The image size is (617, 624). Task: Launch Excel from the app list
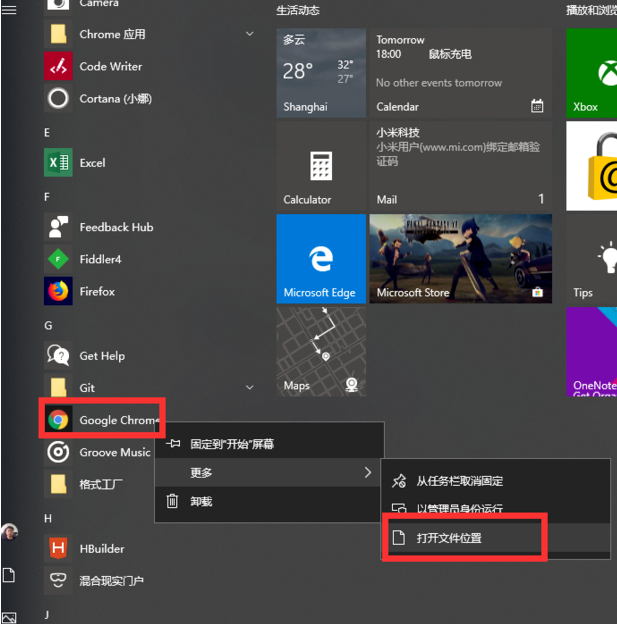pyautogui.click(x=149, y=163)
